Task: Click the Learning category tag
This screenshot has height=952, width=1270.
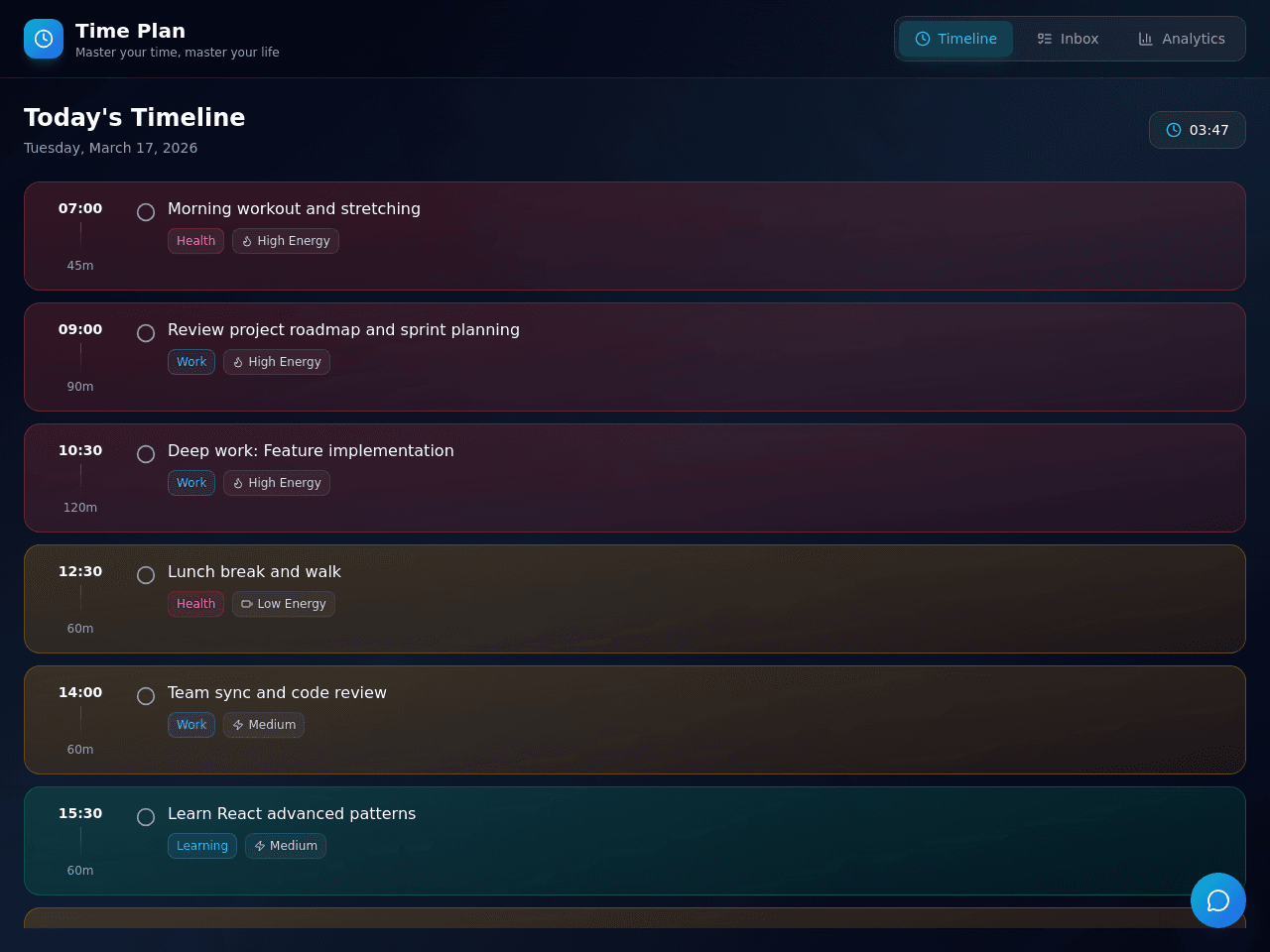Action: 202,846
